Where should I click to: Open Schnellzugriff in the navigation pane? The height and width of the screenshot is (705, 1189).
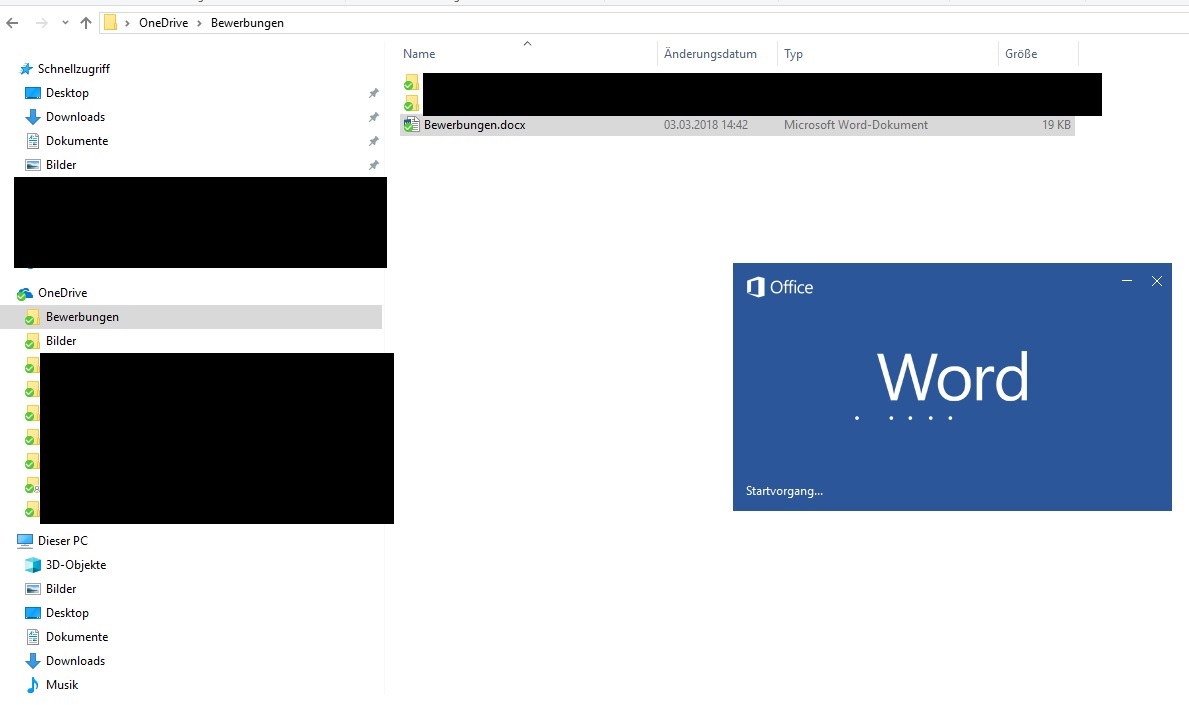[74, 69]
